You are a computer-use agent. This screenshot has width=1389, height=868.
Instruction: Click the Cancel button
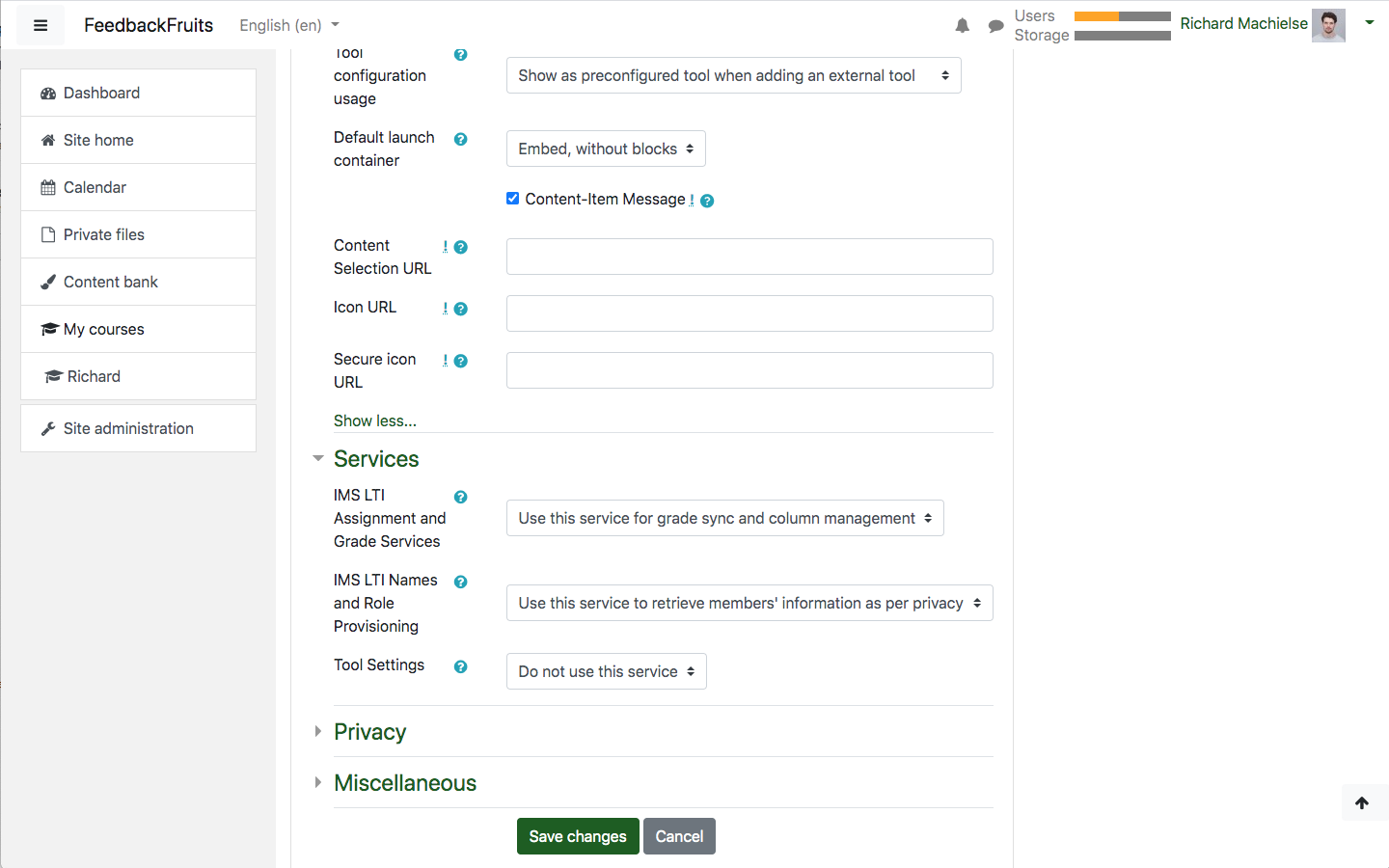pos(679,836)
